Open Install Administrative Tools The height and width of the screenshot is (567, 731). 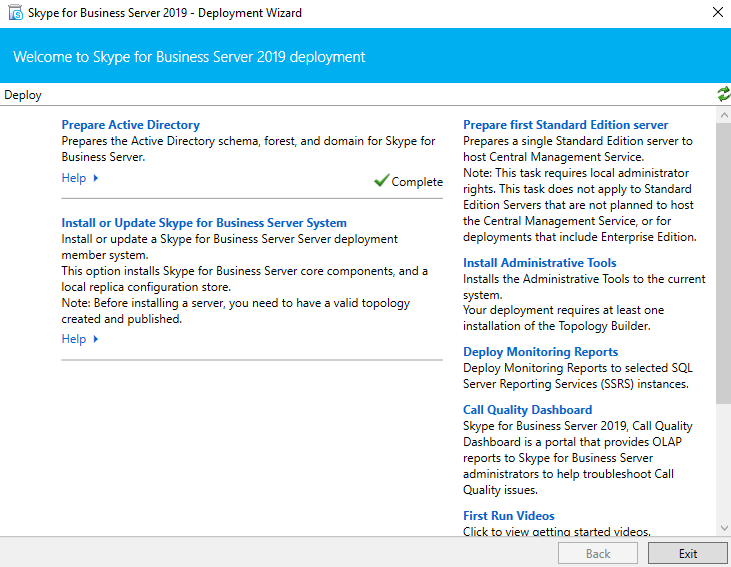pos(540,263)
